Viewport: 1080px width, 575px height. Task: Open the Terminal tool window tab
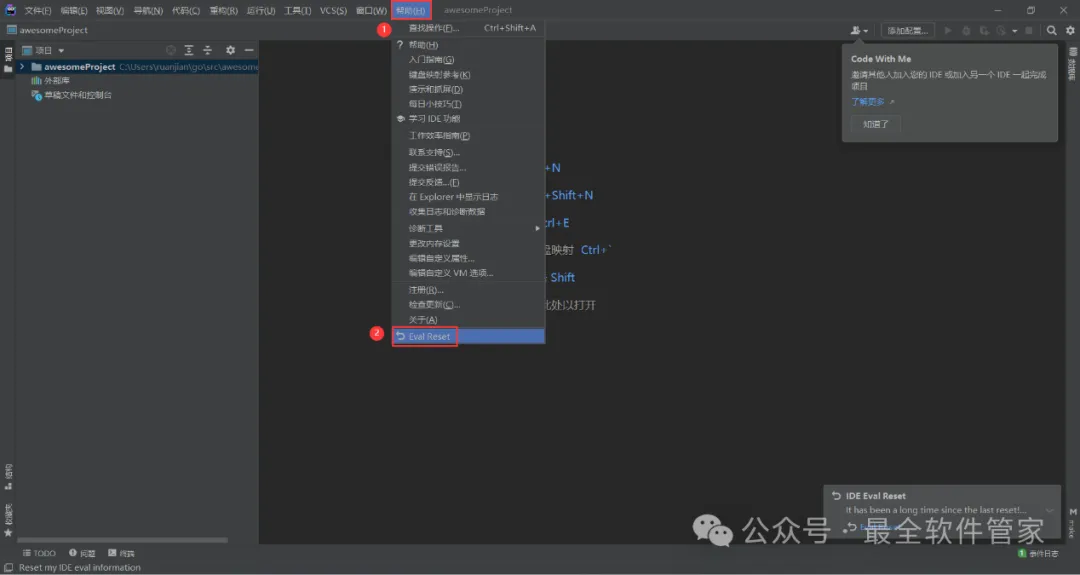point(121,553)
